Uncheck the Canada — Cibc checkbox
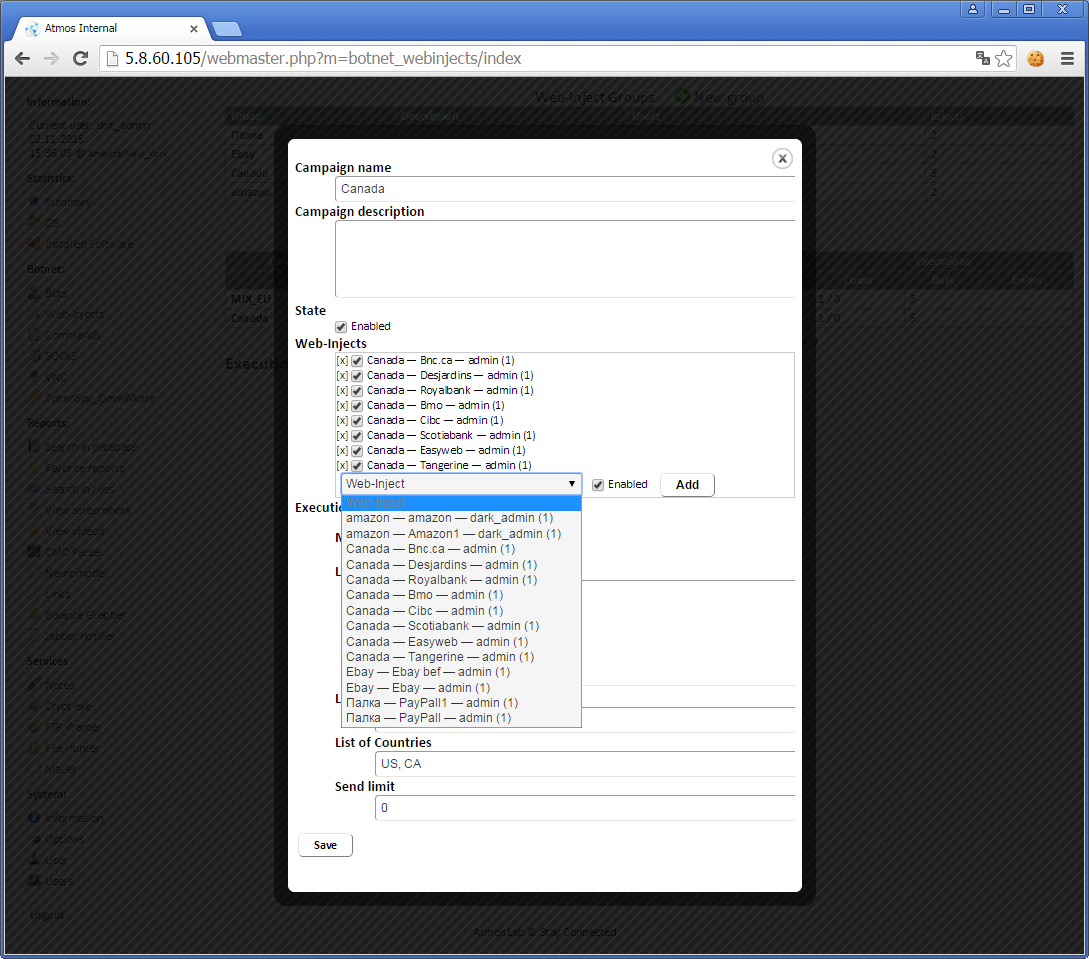The width and height of the screenshot is (1089, 959). click(x=357, y=421)
